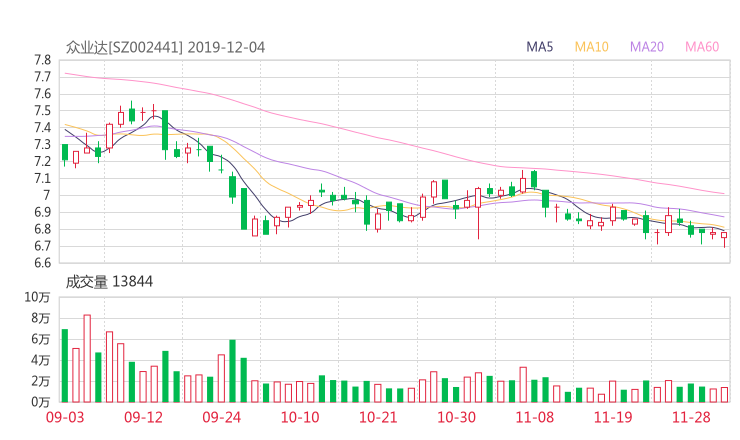Click the 0万 volume axis label

(41, 402)
